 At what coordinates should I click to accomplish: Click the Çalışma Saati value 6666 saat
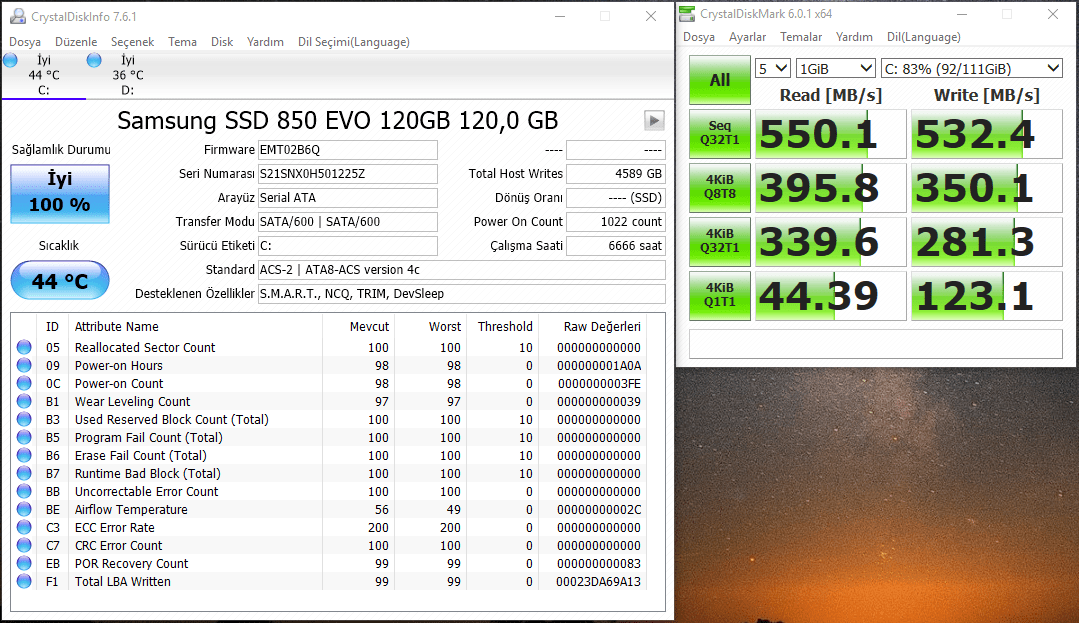pos(615,246)
